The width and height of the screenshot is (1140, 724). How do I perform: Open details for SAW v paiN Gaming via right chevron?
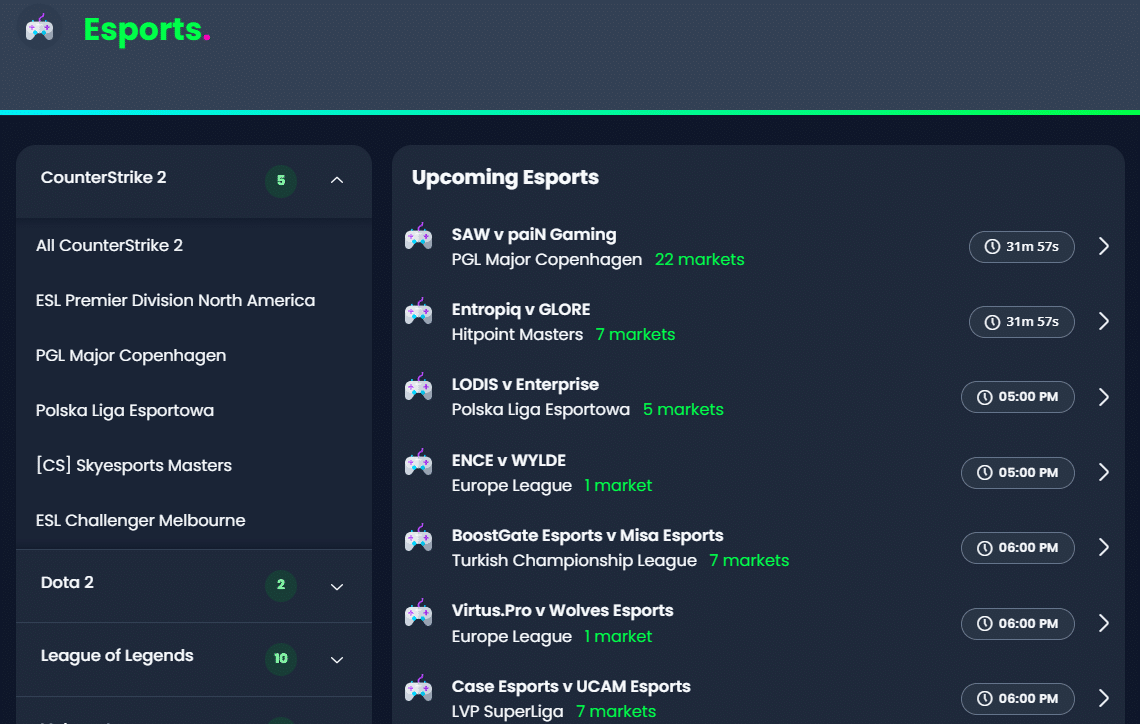(1103, 246)
